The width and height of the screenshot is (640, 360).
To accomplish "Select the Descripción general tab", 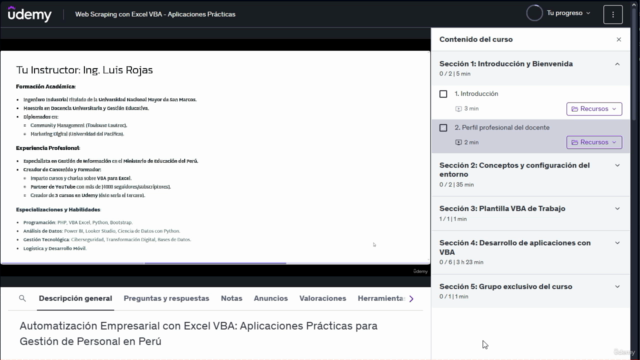I will coord(76,299).
